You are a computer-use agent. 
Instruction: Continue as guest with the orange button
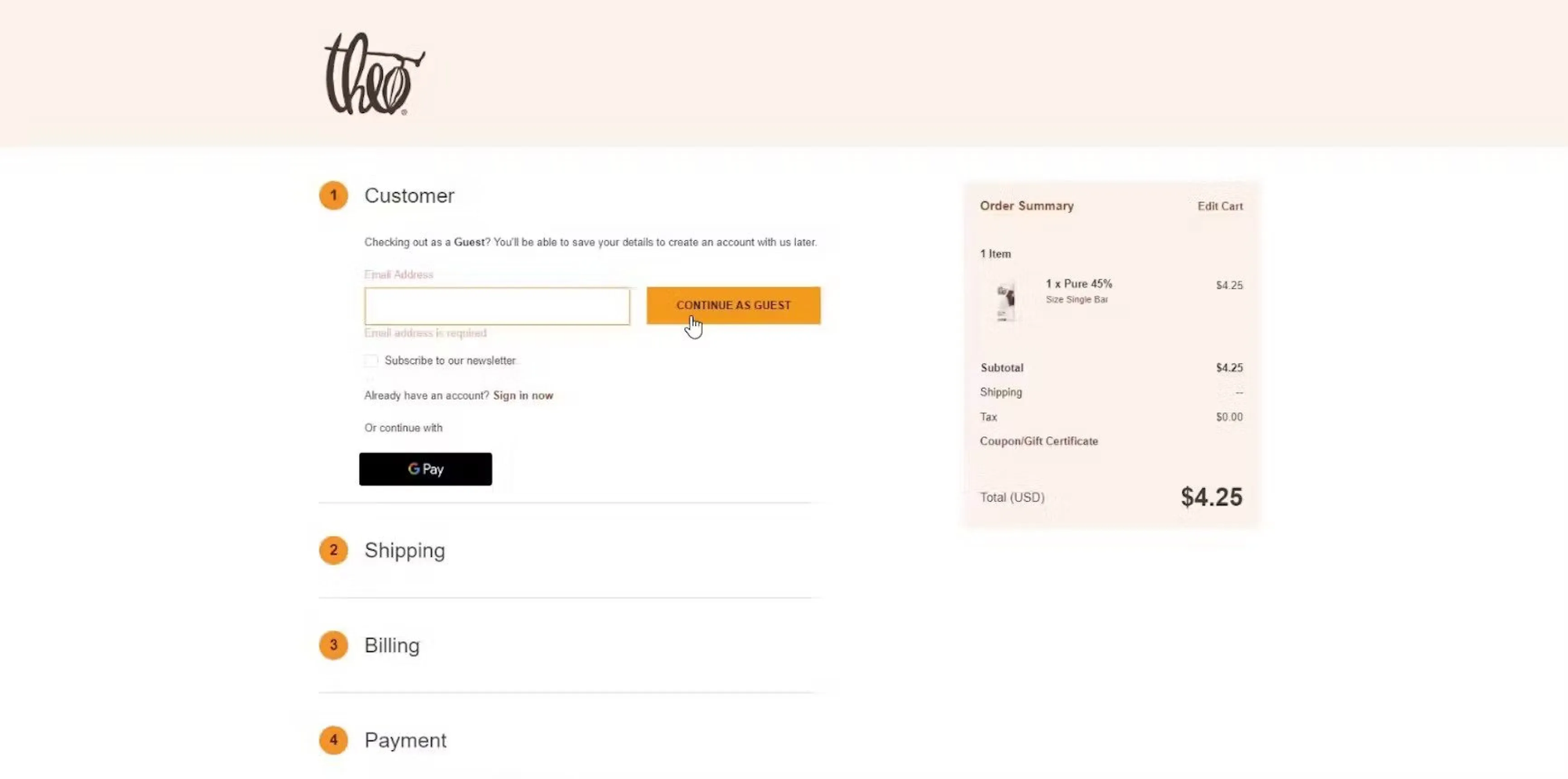tap(734, 305)
